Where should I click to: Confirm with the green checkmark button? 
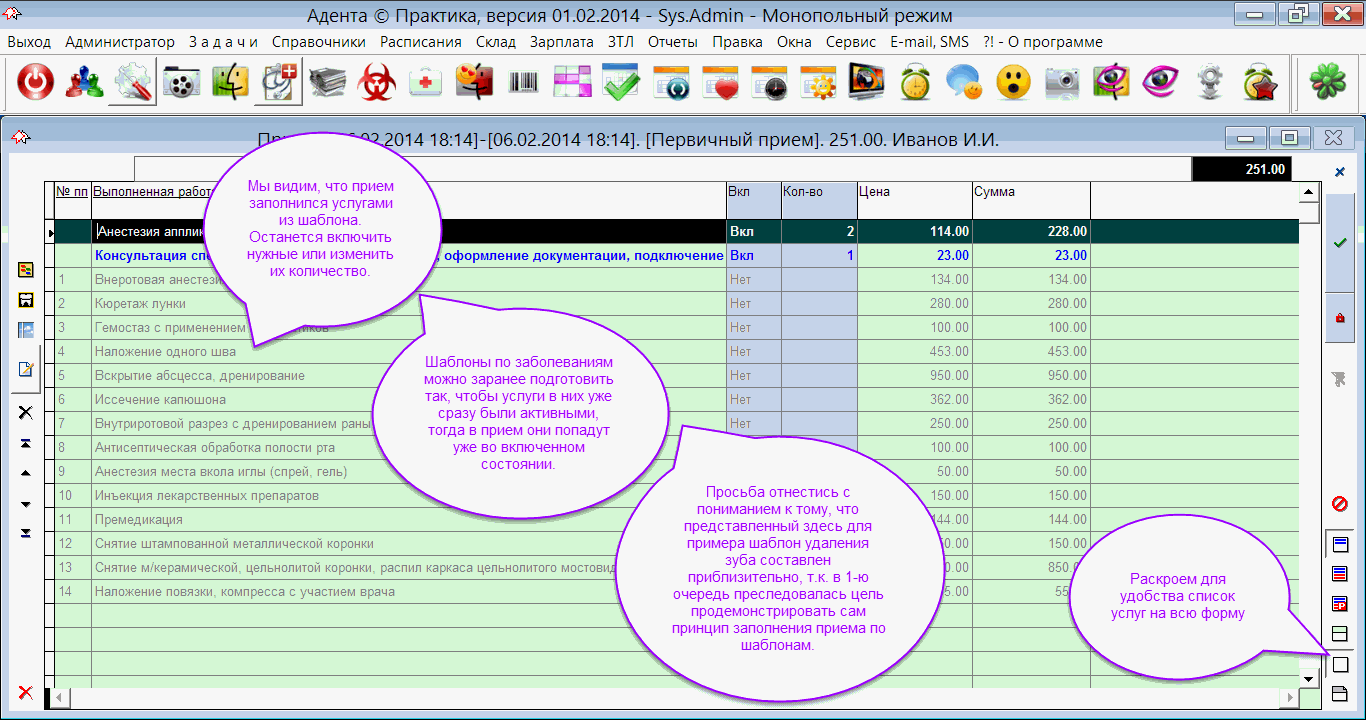coord(1340,243)
